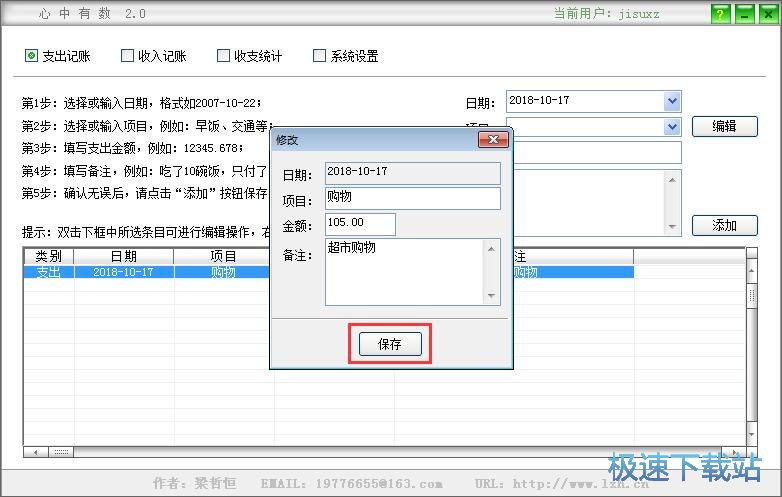Viewport: 782px width, 497px height.
Task: Switch to 收入记账
Action: point(154,56)
